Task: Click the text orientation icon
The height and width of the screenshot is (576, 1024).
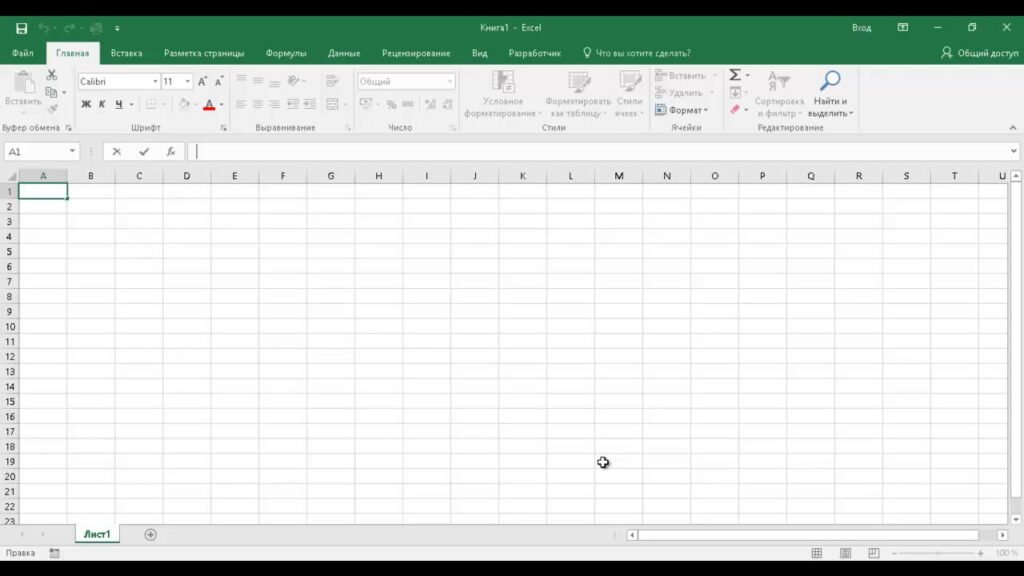Action: 294,81
